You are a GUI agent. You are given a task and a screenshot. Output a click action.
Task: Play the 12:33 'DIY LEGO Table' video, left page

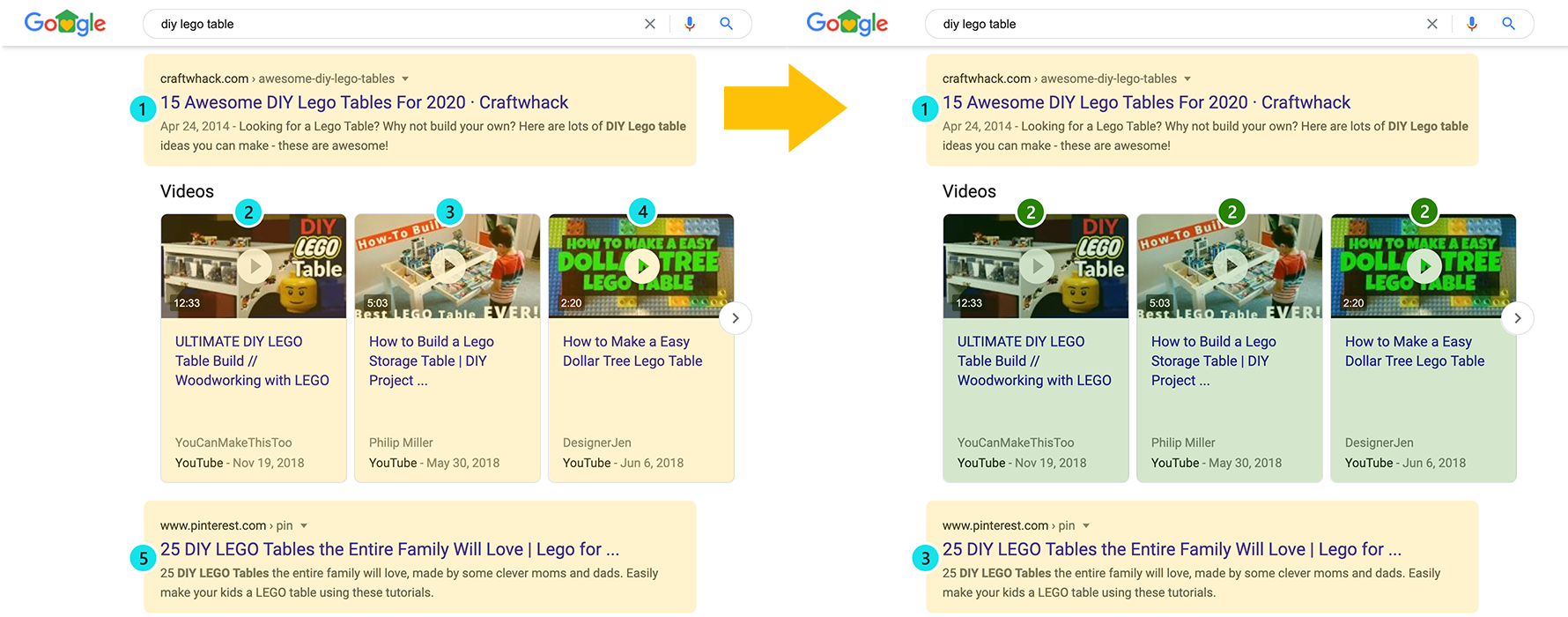coord(254,266)
